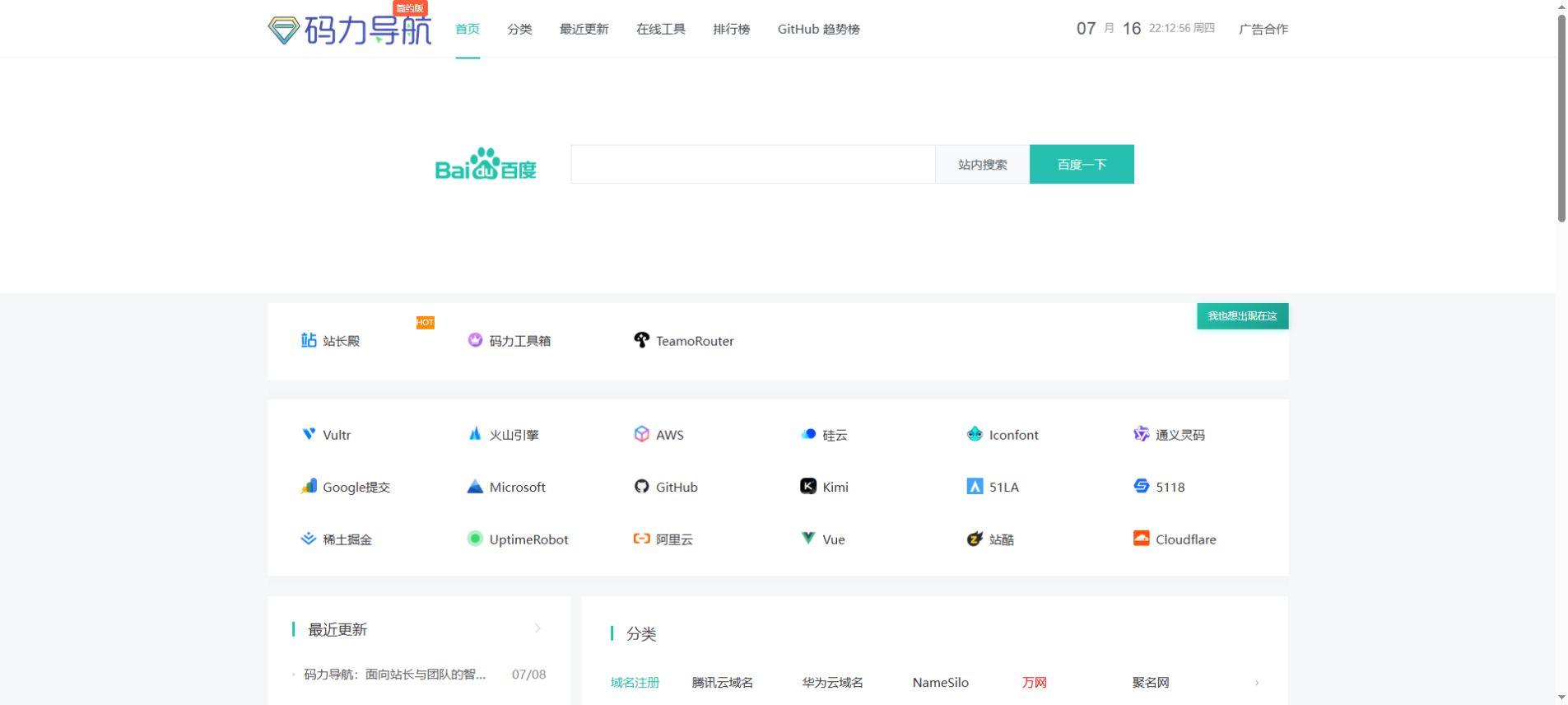Click the Vue icon

tap(808, 539)
